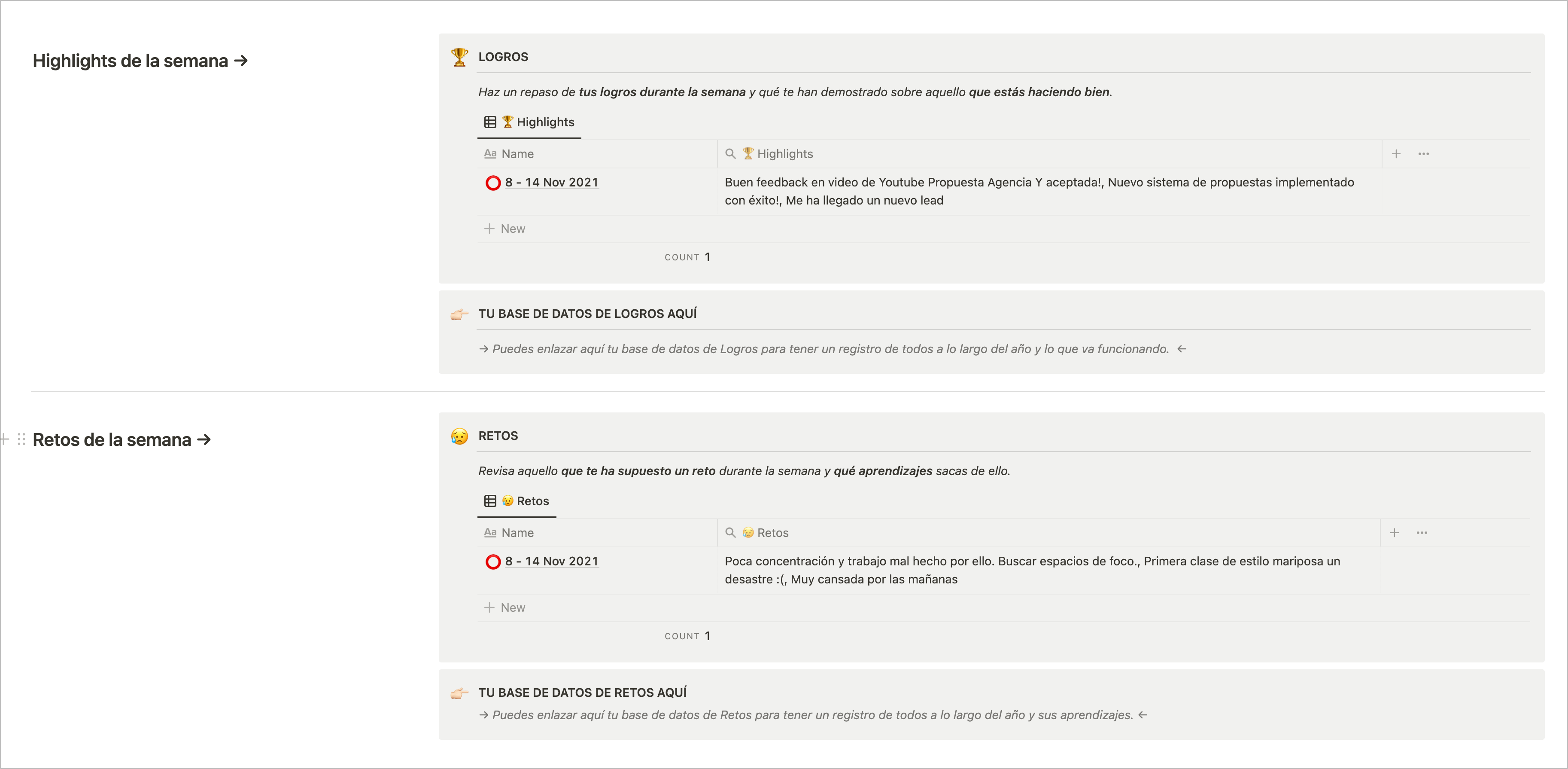Select the Highlights table view tab

tap(529, 122)
